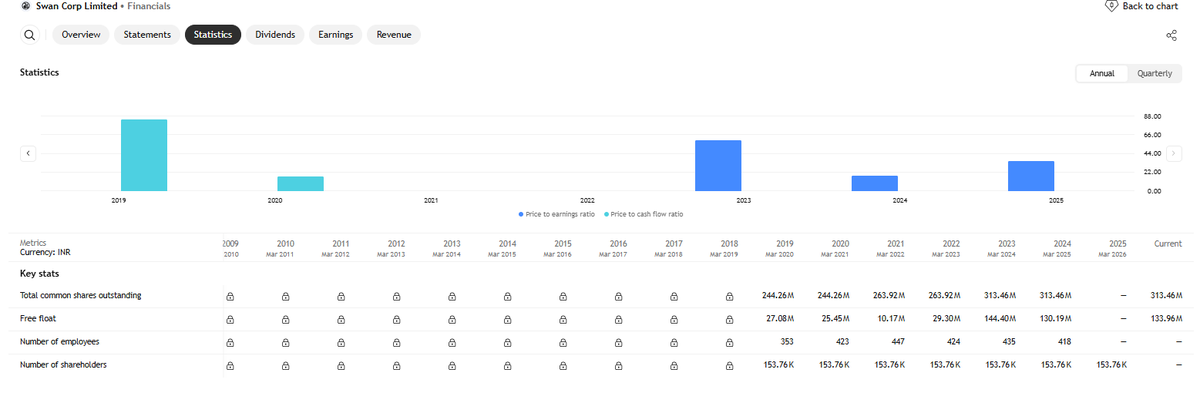Viewport: 1200px width, 393px height.
Task: Open the Overview tab
Action: pos(81,35)
